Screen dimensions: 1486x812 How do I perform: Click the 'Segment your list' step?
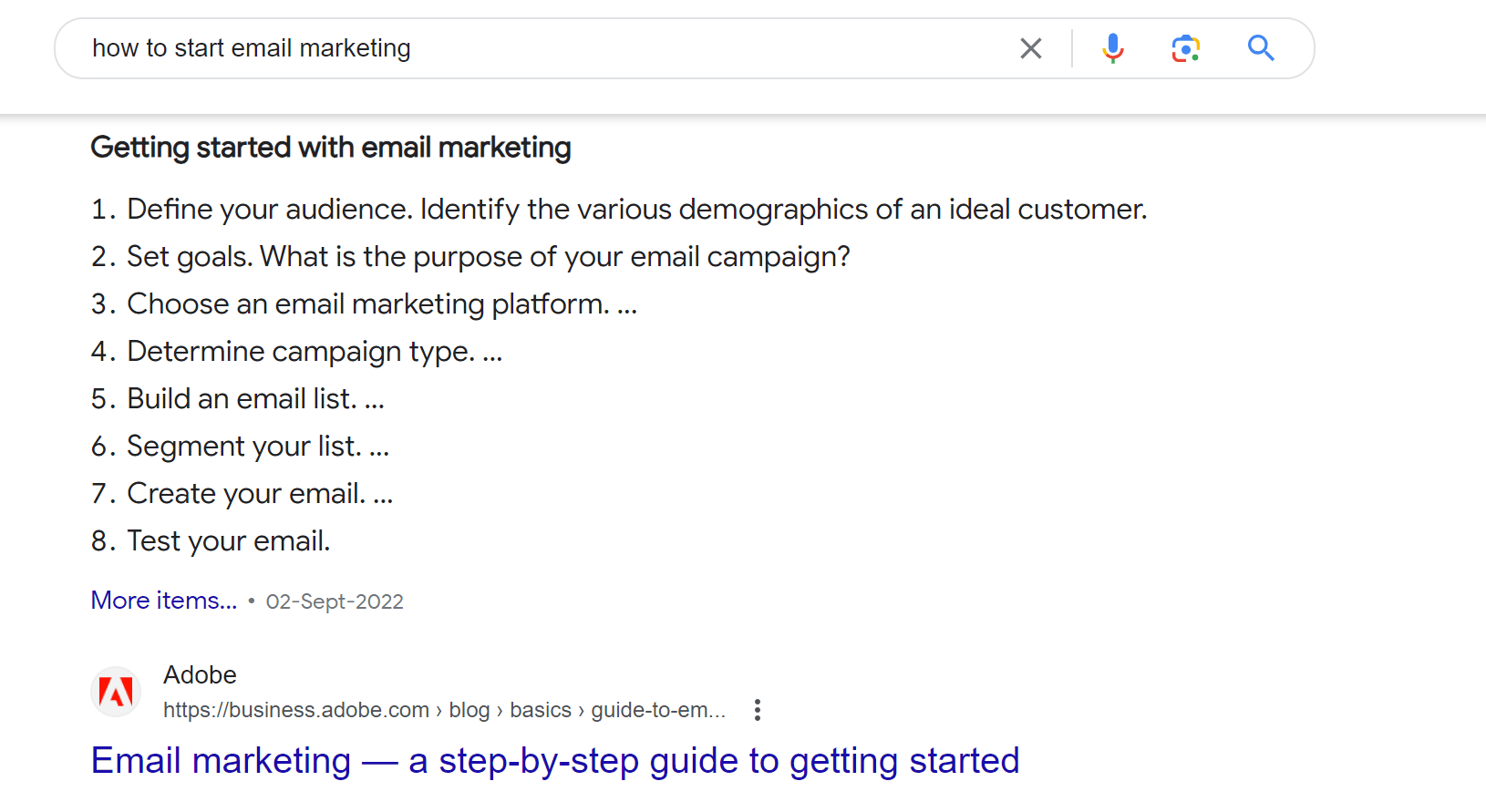[x=257, y=447]
